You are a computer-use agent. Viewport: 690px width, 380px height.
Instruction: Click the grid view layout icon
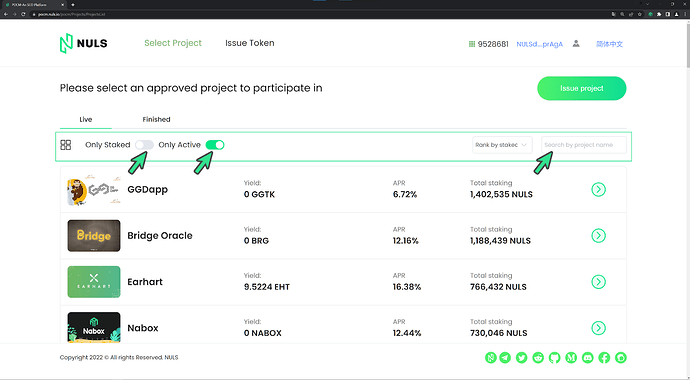tap(66, 145)
